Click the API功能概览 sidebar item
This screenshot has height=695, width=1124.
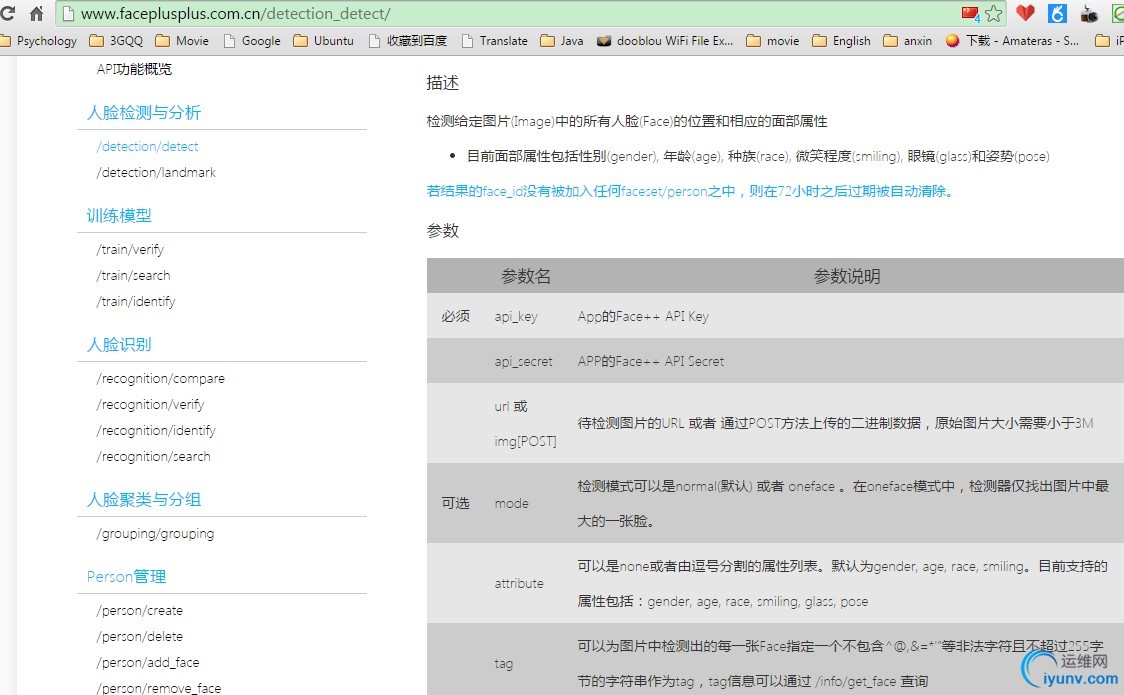pos(134,69)
